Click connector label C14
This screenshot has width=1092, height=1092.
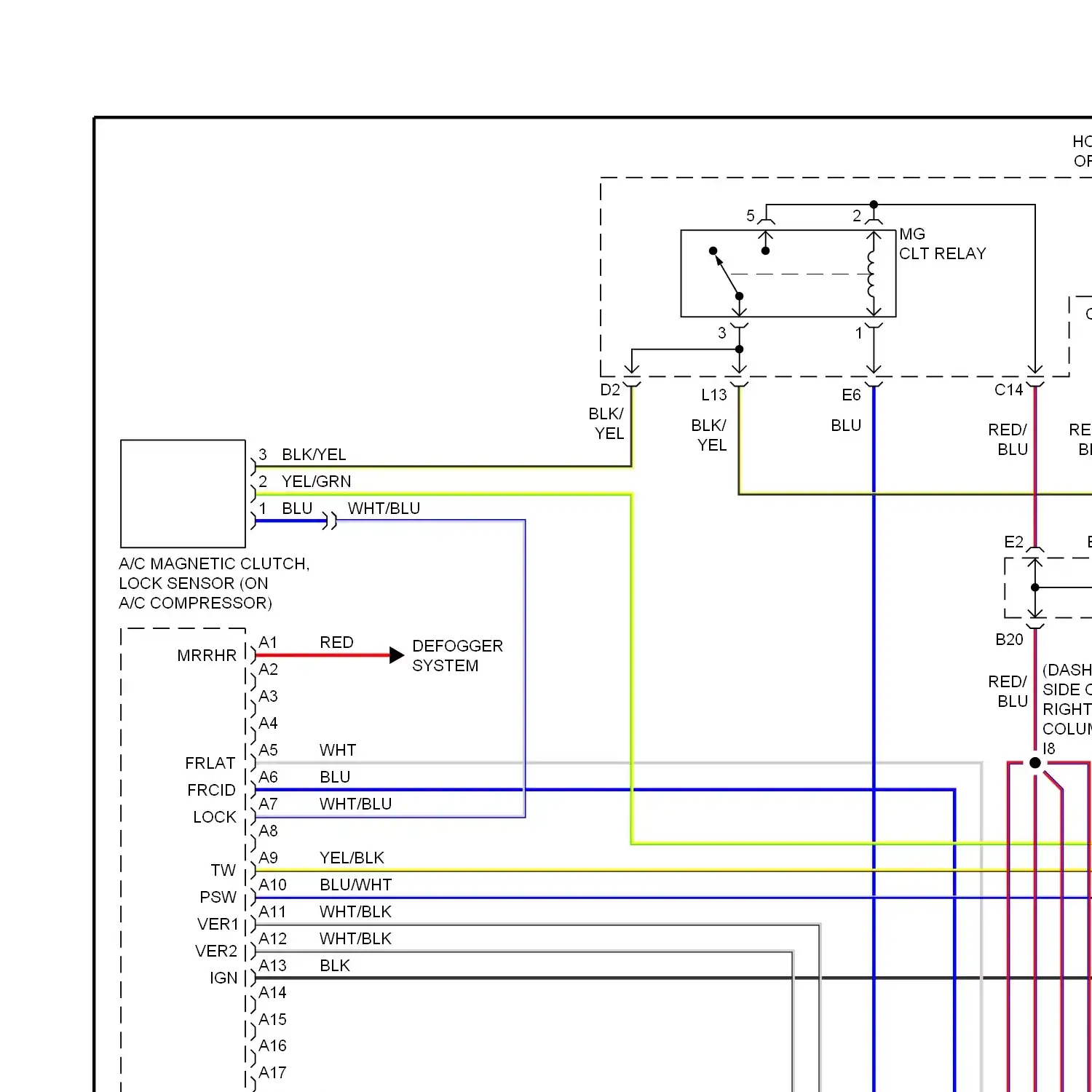tap(1009, 389)
